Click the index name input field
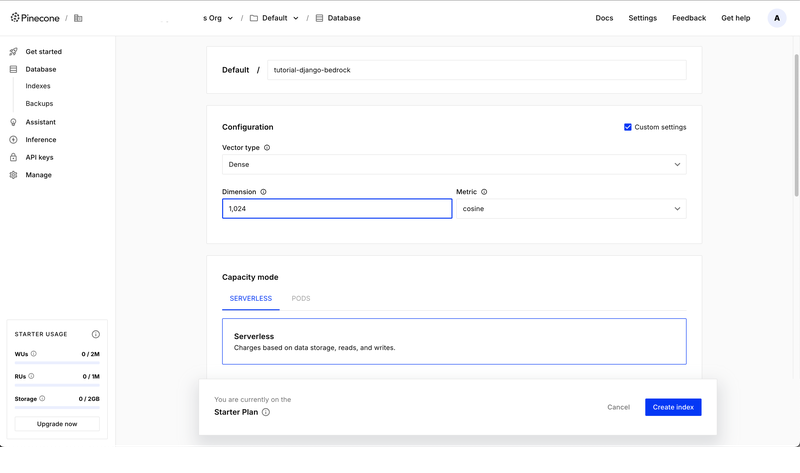This screenshot has width=800, height=473. [477, 70]
